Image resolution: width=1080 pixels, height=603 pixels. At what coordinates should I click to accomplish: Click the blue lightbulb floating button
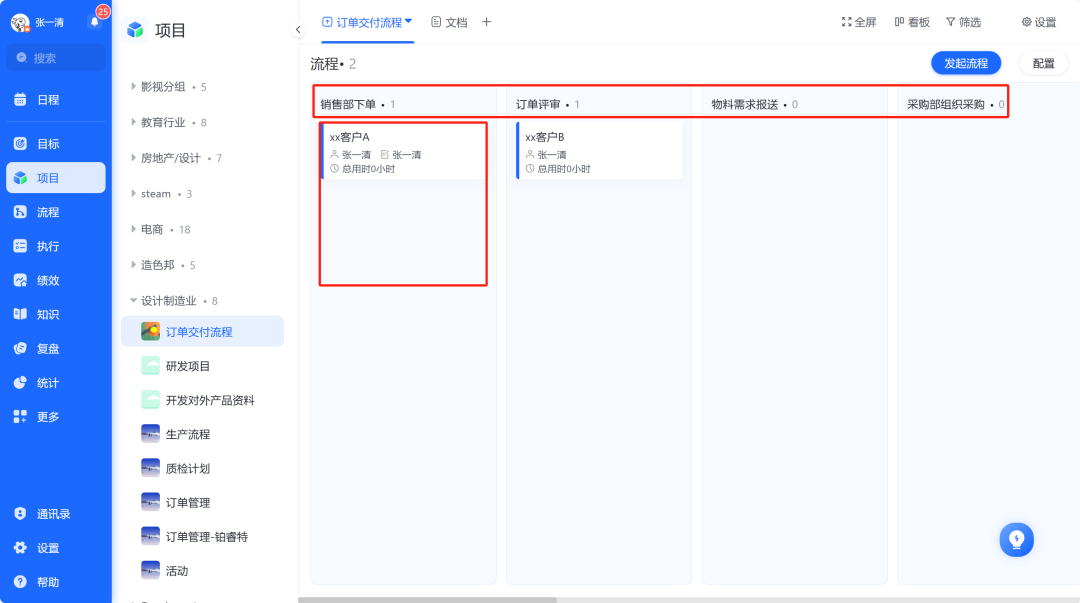click(1017, 540)
